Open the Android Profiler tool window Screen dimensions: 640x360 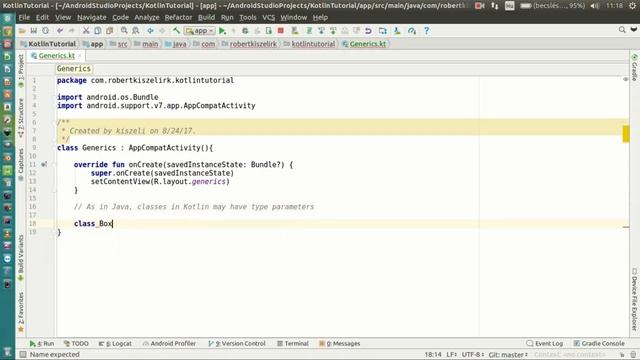169,344
